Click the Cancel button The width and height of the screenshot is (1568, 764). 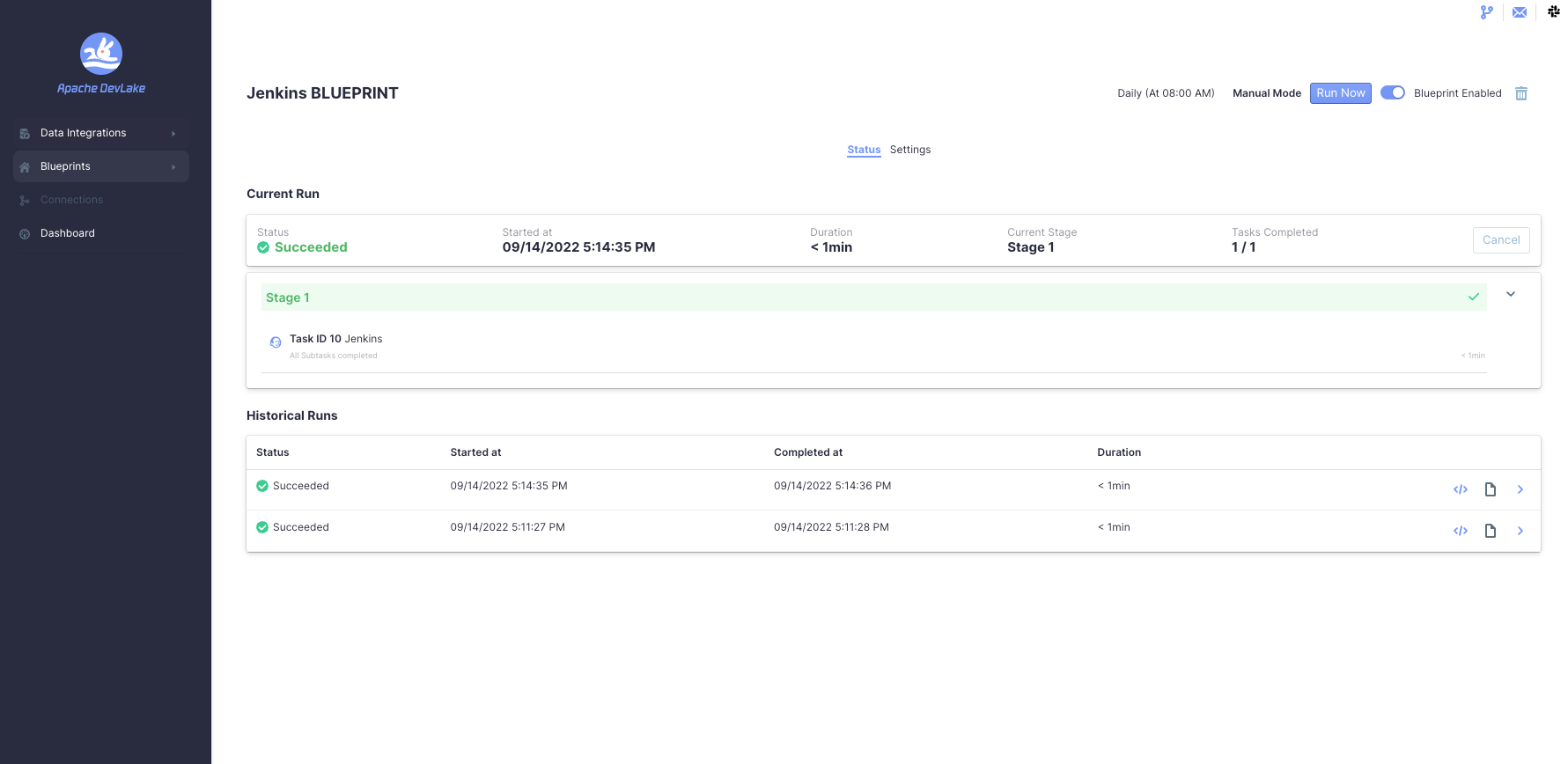click(1501, 240)
